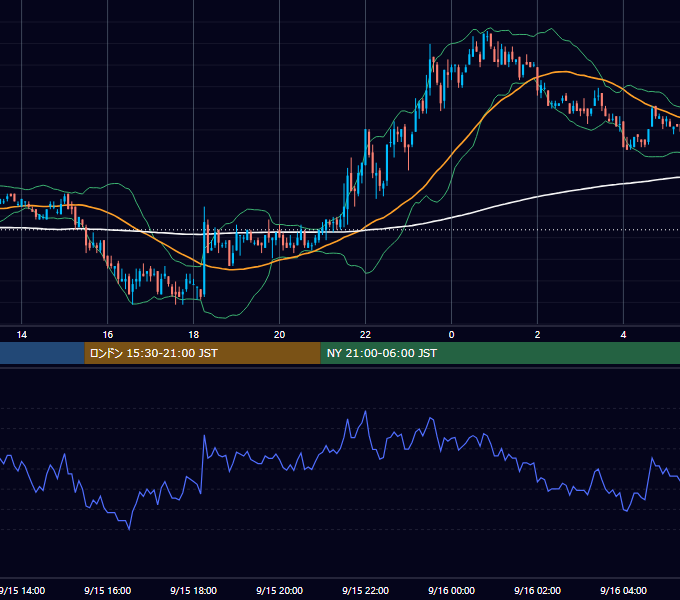The image size is (680, 600).
Task: Click the 9/15 20:00 date label
Action: 279,590
